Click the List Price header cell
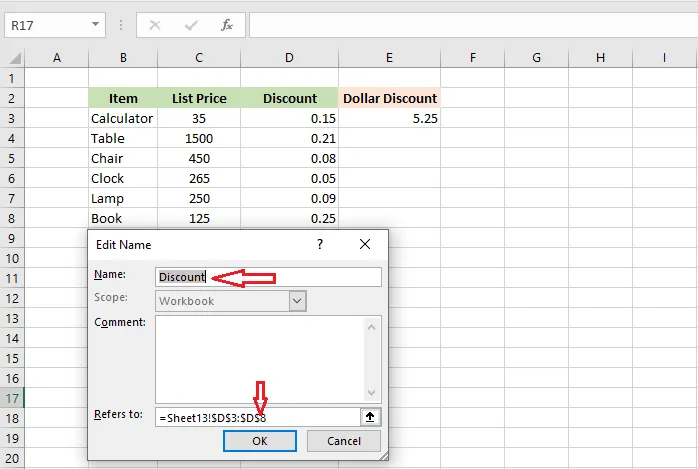The height and width of the screenshot is (469, 698). pos(199,98)
